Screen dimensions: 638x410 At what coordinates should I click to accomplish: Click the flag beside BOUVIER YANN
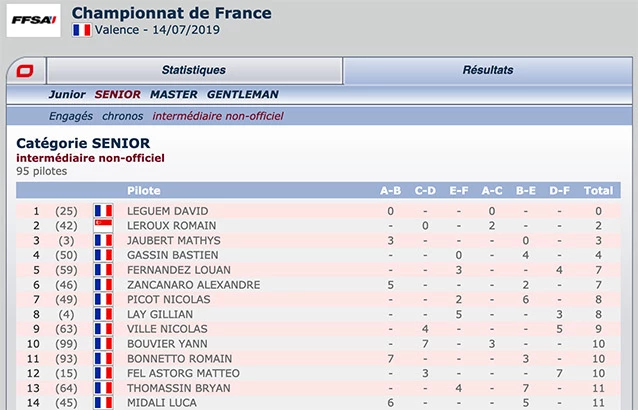pos(103,344)
